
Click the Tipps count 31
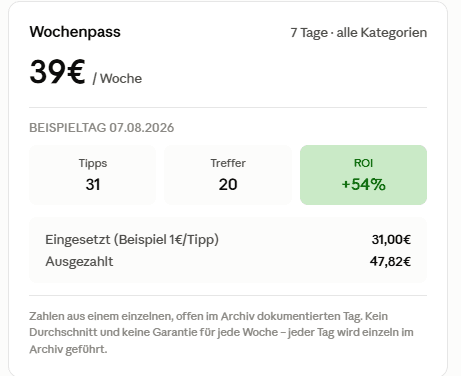pyautogui.click(x=93, y=184)
